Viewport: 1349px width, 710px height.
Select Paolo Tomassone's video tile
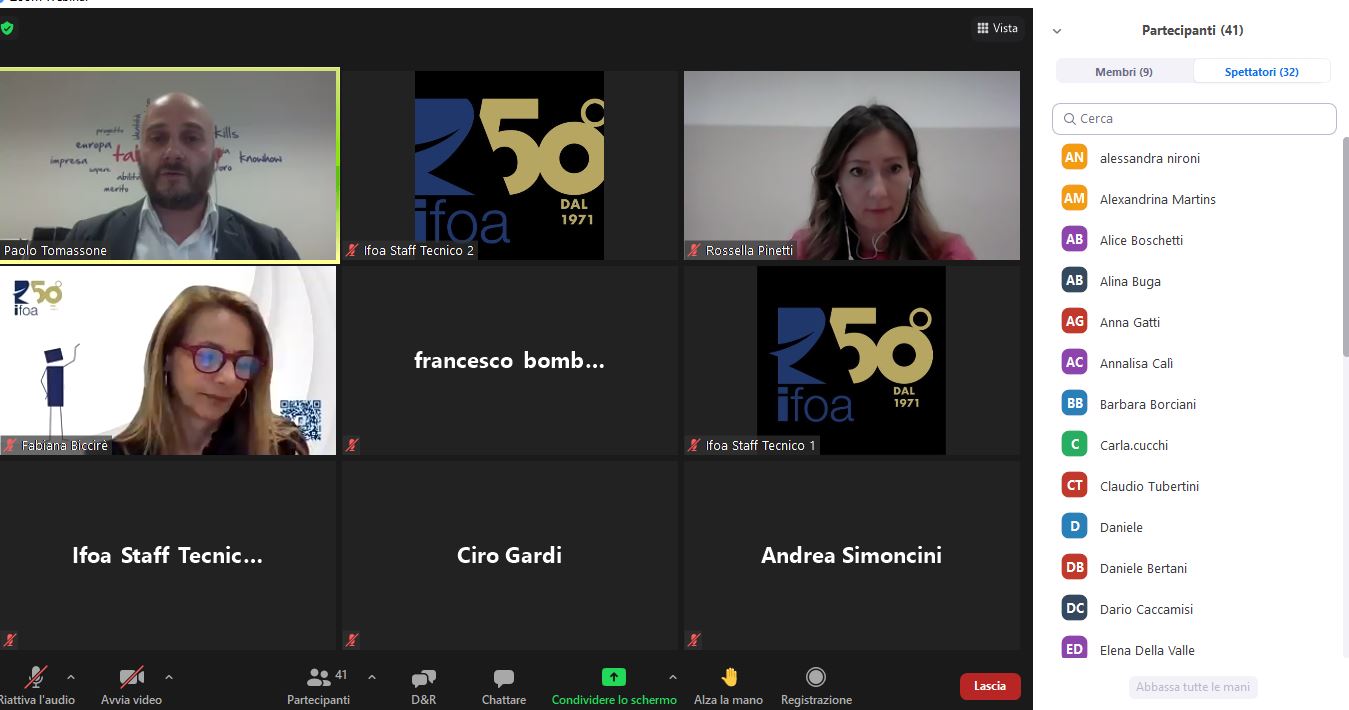point(169,165)
